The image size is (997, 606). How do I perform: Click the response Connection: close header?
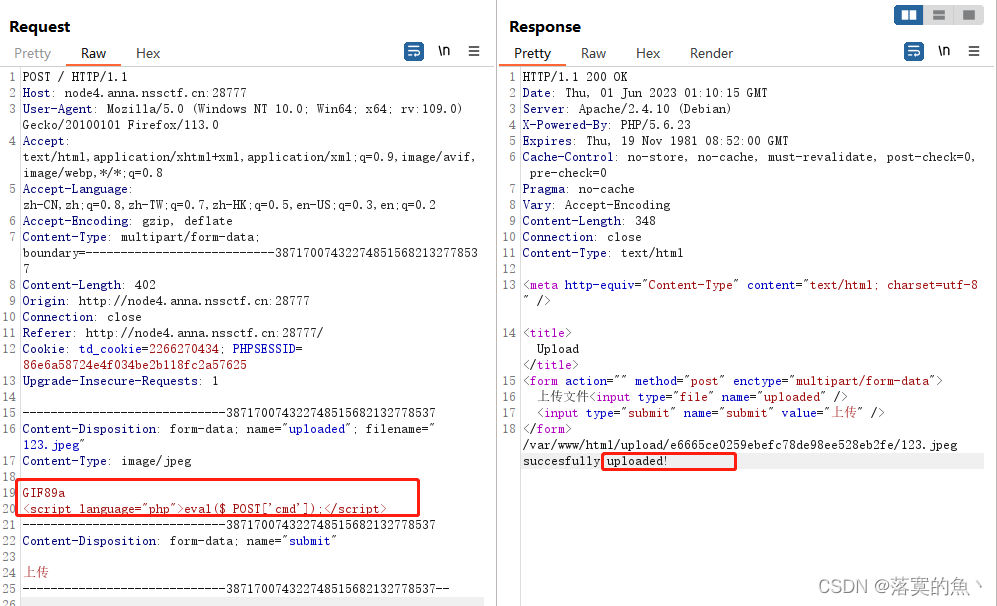click(x=582, y=237)
